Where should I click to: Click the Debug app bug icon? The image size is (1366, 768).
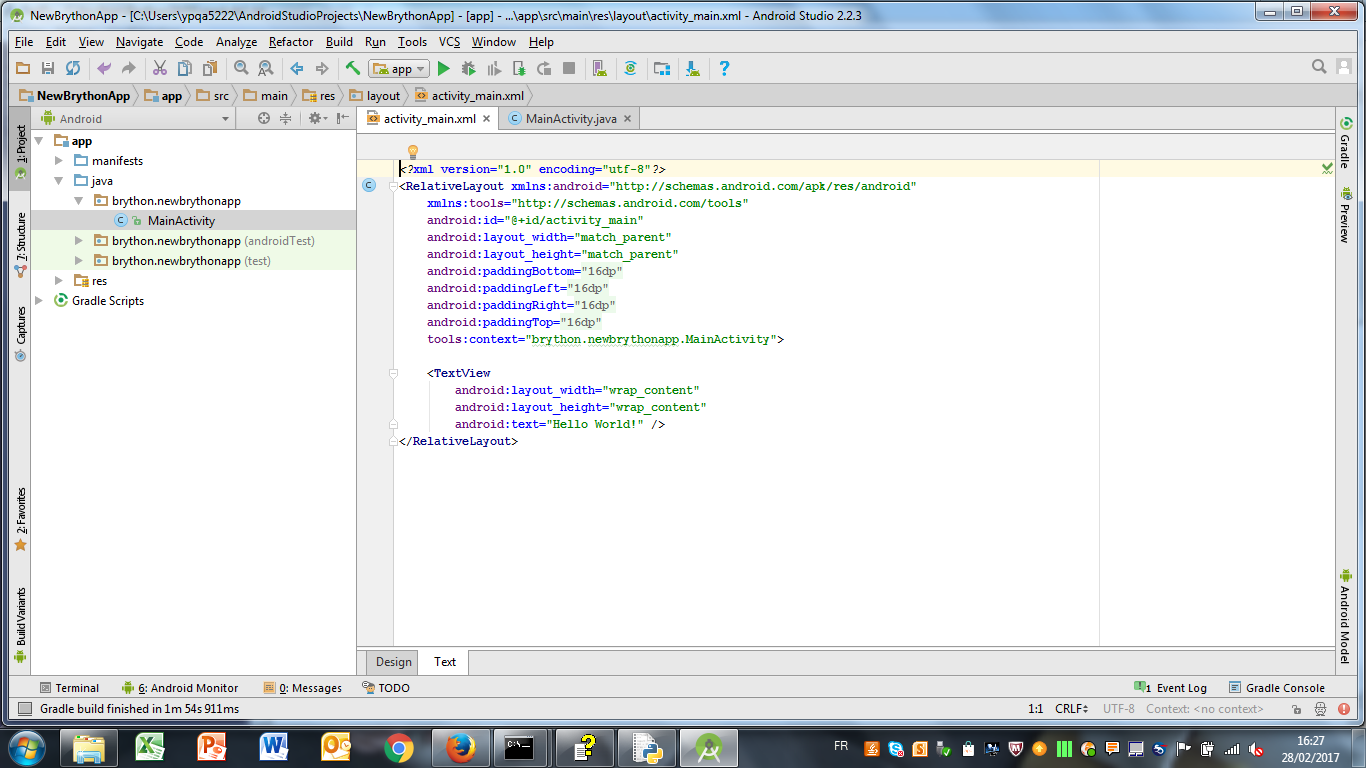click(x=468, y=69)
